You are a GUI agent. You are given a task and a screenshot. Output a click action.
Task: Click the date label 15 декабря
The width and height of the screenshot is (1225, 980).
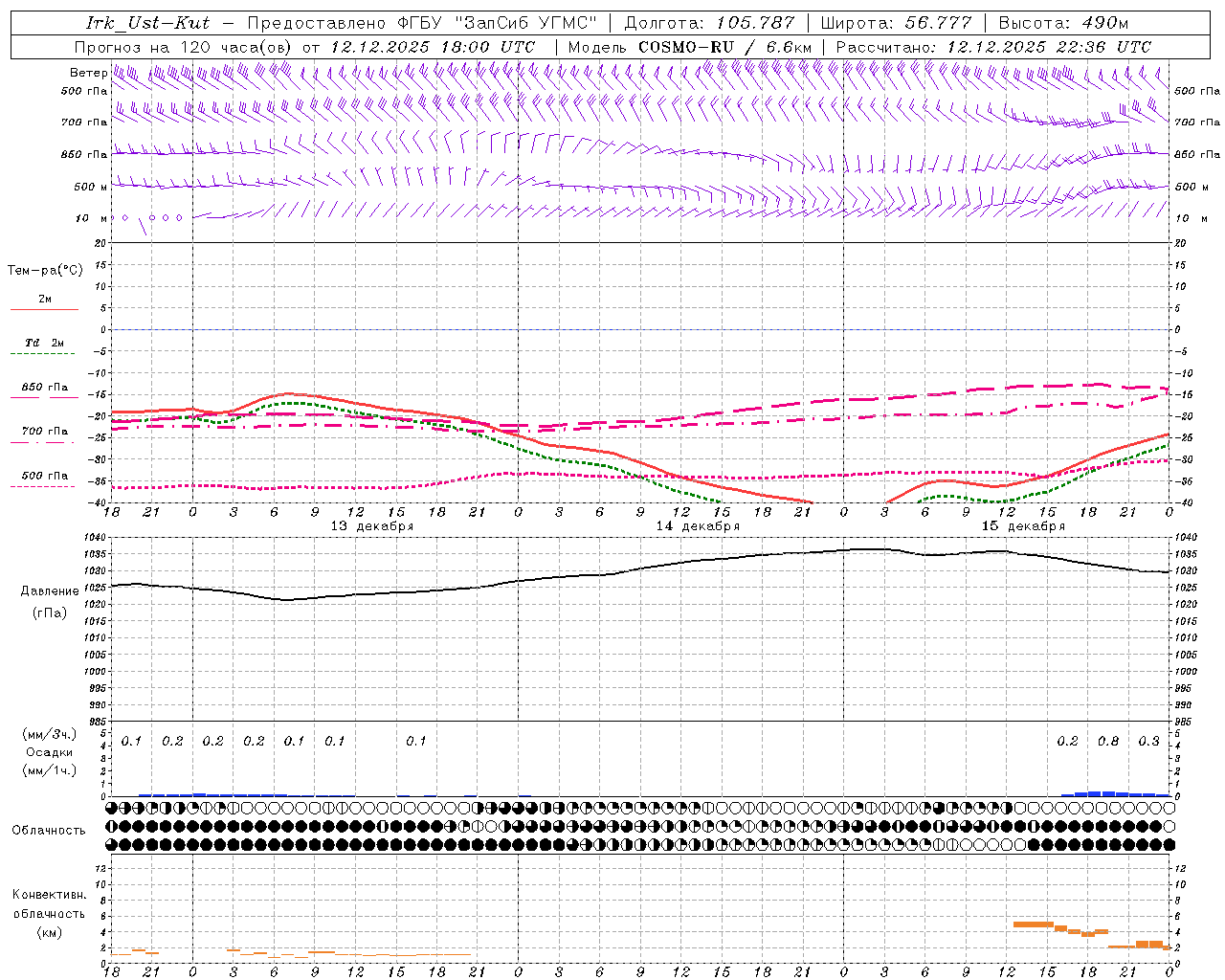(x=1023, y=526)
